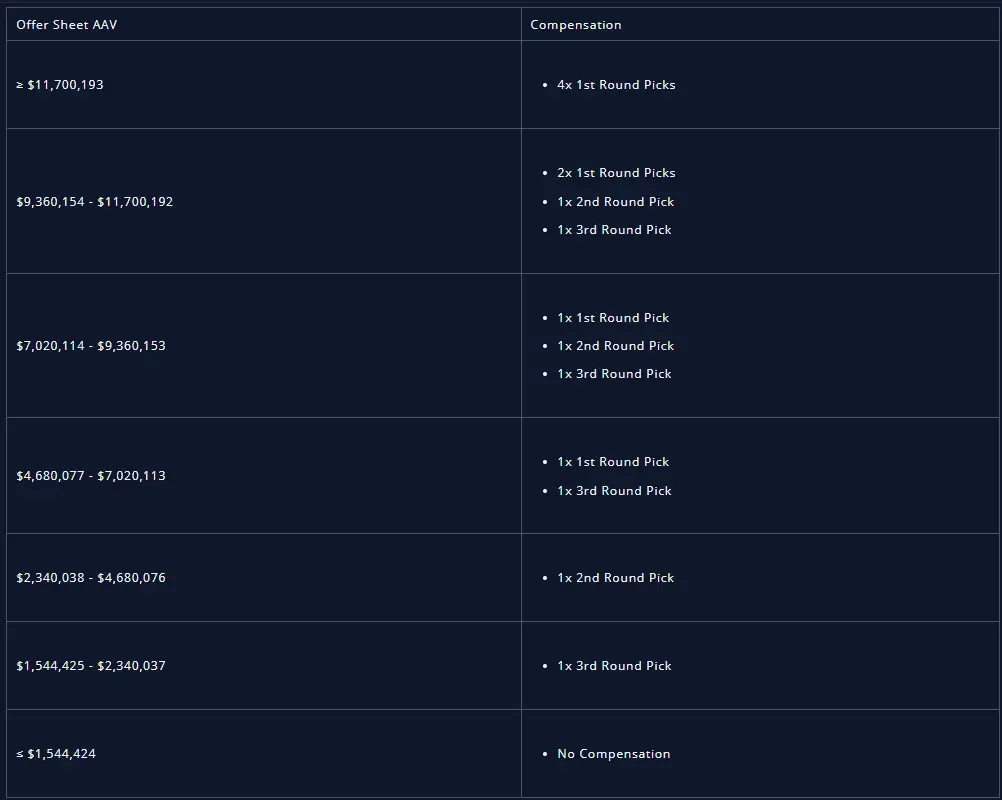This screenshot has width=1002, height=800.
Task: Select the "≥ $11,700,193" AAV cell
Action: 60,85
